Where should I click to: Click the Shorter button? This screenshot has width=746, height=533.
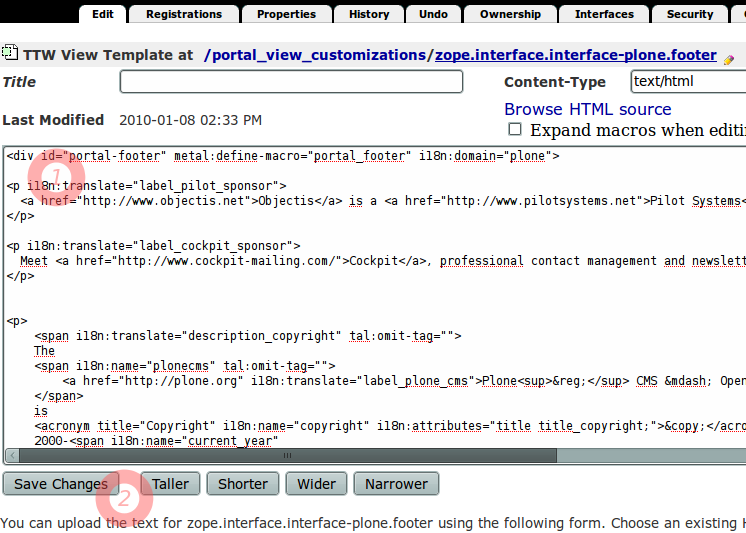pyautogui.click(x=243, y=484)
